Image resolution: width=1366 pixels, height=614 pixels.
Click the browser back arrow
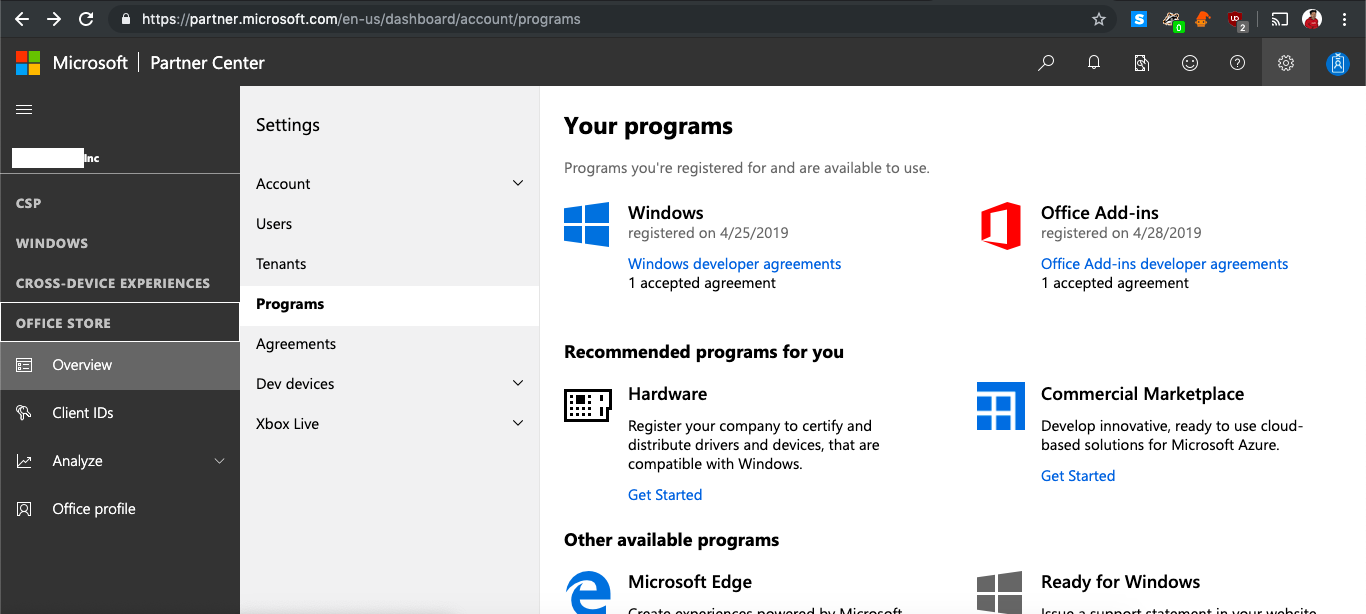coord(22,19)
